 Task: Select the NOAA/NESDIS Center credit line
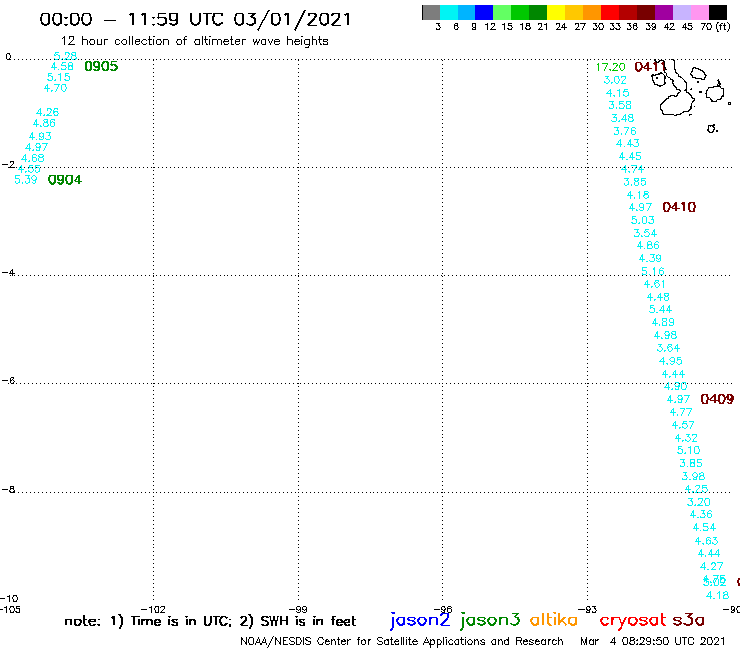point(402,641)
